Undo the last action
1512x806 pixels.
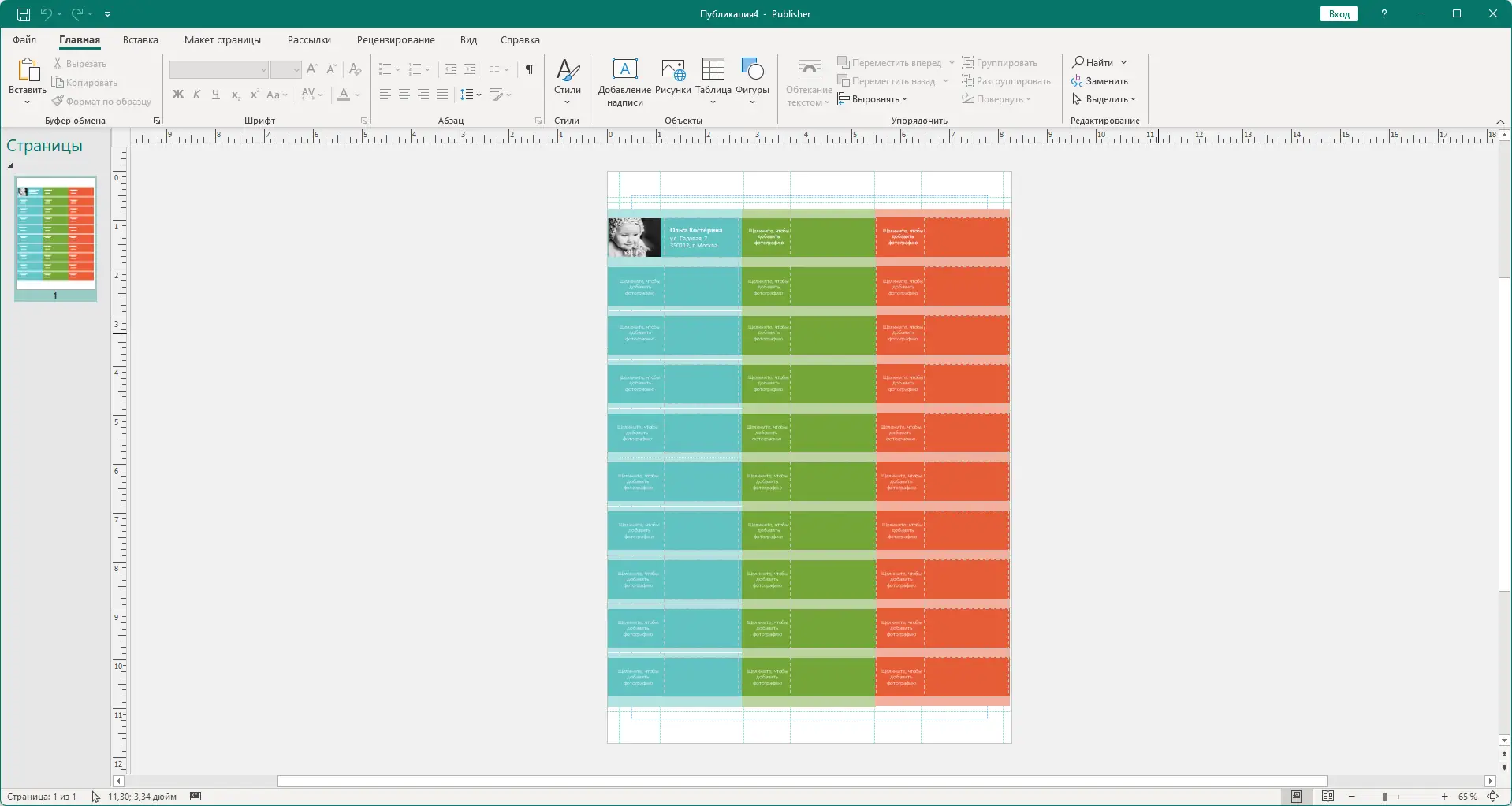coord(47,14)
